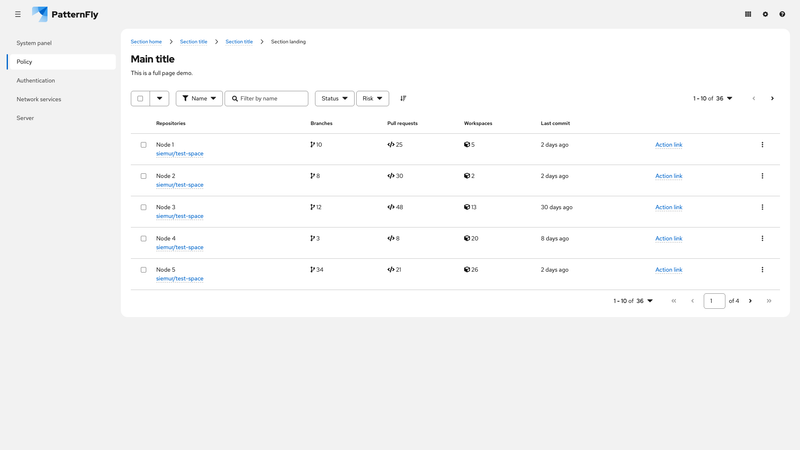Open the Name filter attribute dropdown
800x450 pixels.
199,98
